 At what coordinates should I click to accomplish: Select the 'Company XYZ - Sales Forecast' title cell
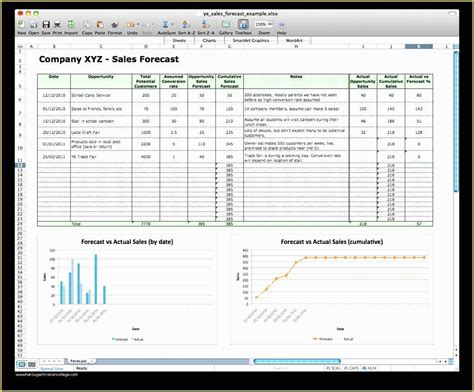109,59
